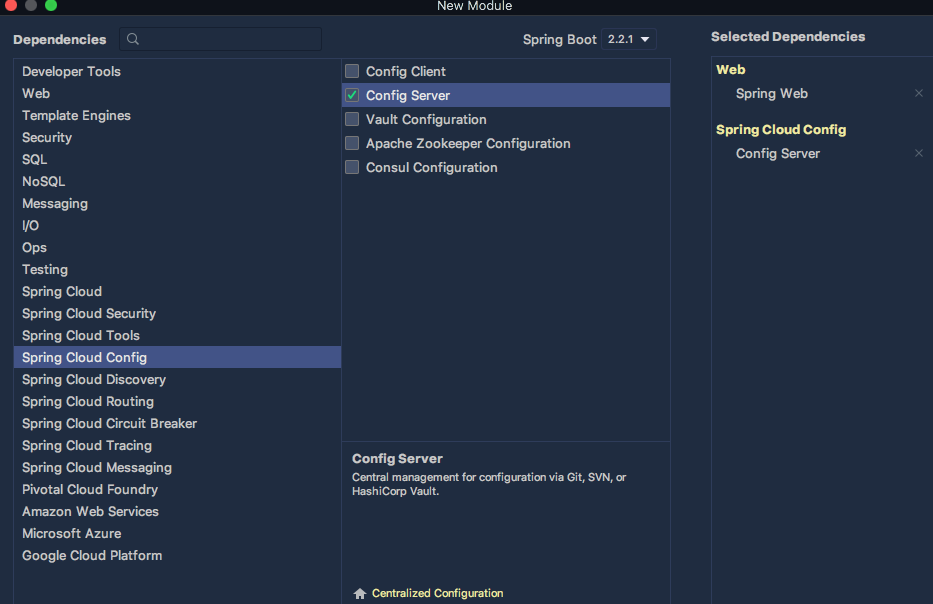The image size is (933, 604).
Task: Click the Consul Configuration label
Action: tap(431, 168)
